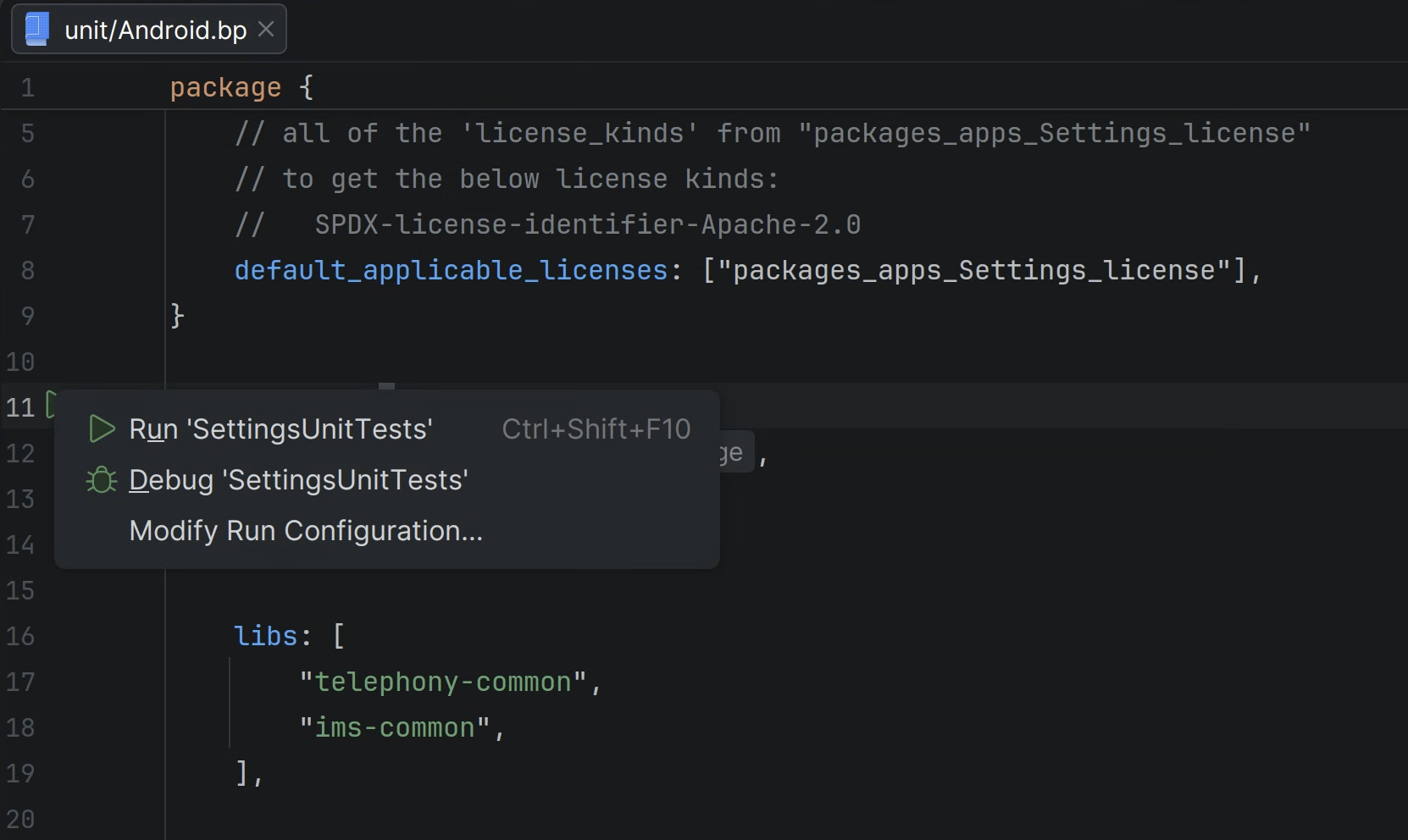Close the unit/Android.bp tab
The height and width of the screenshot is (840, 1408).
[x=266, y=30]
